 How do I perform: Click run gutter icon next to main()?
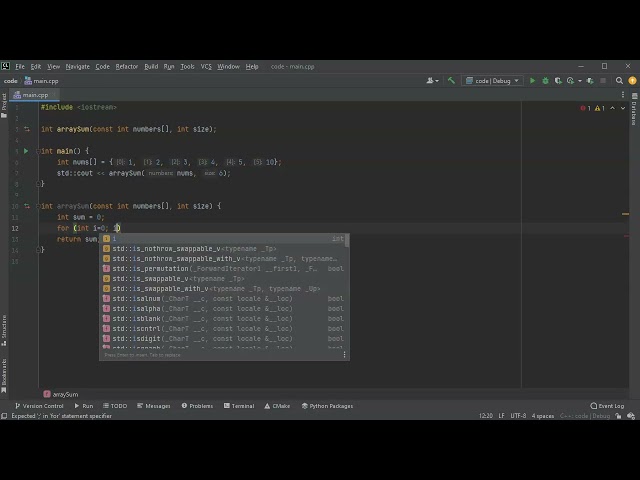click(x=26, y=151)
